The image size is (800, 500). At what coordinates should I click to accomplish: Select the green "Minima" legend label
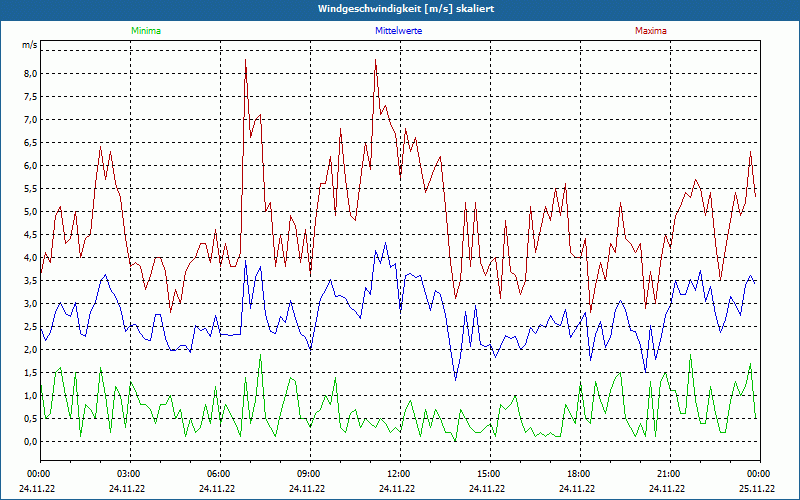coord(146,31)
